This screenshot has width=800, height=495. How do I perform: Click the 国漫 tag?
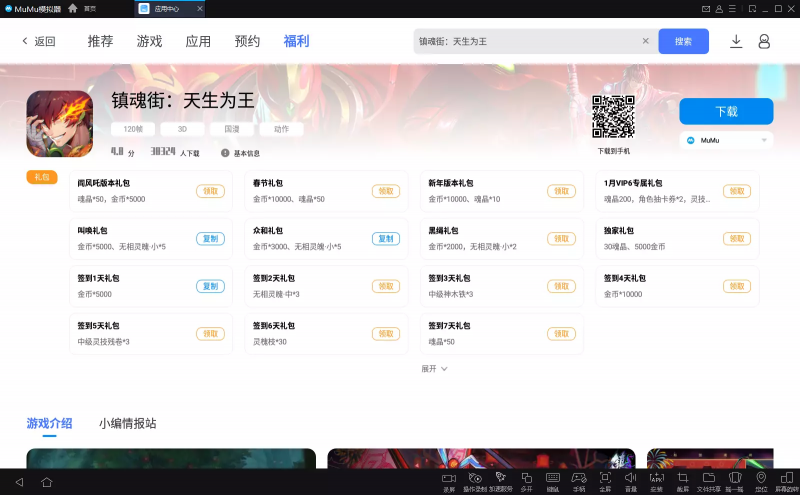coord(232,129)
